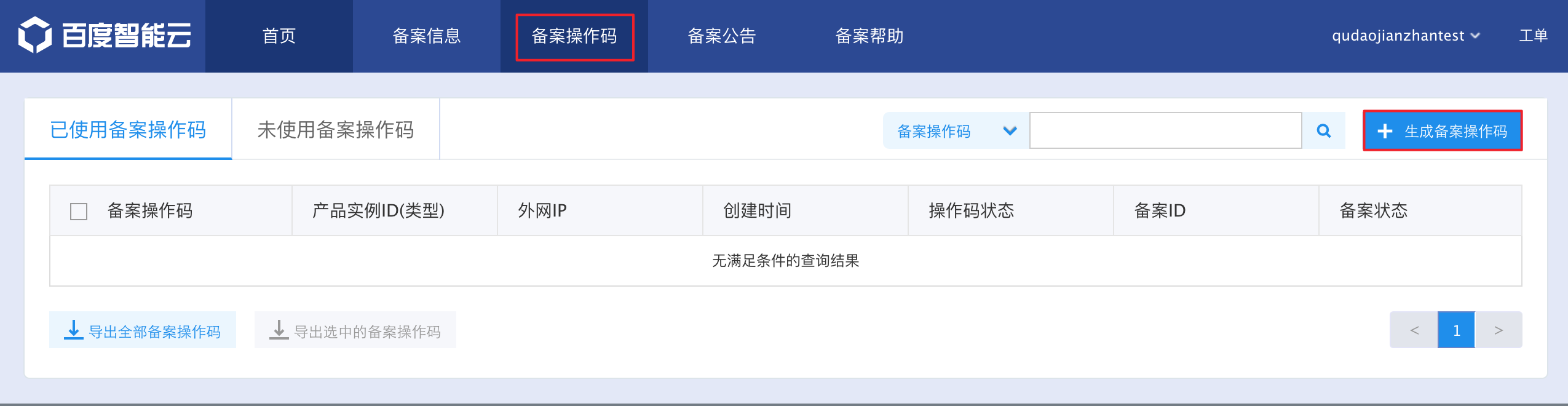Open the 工单 link
1568x406 pixels.
pos(1533,36)
